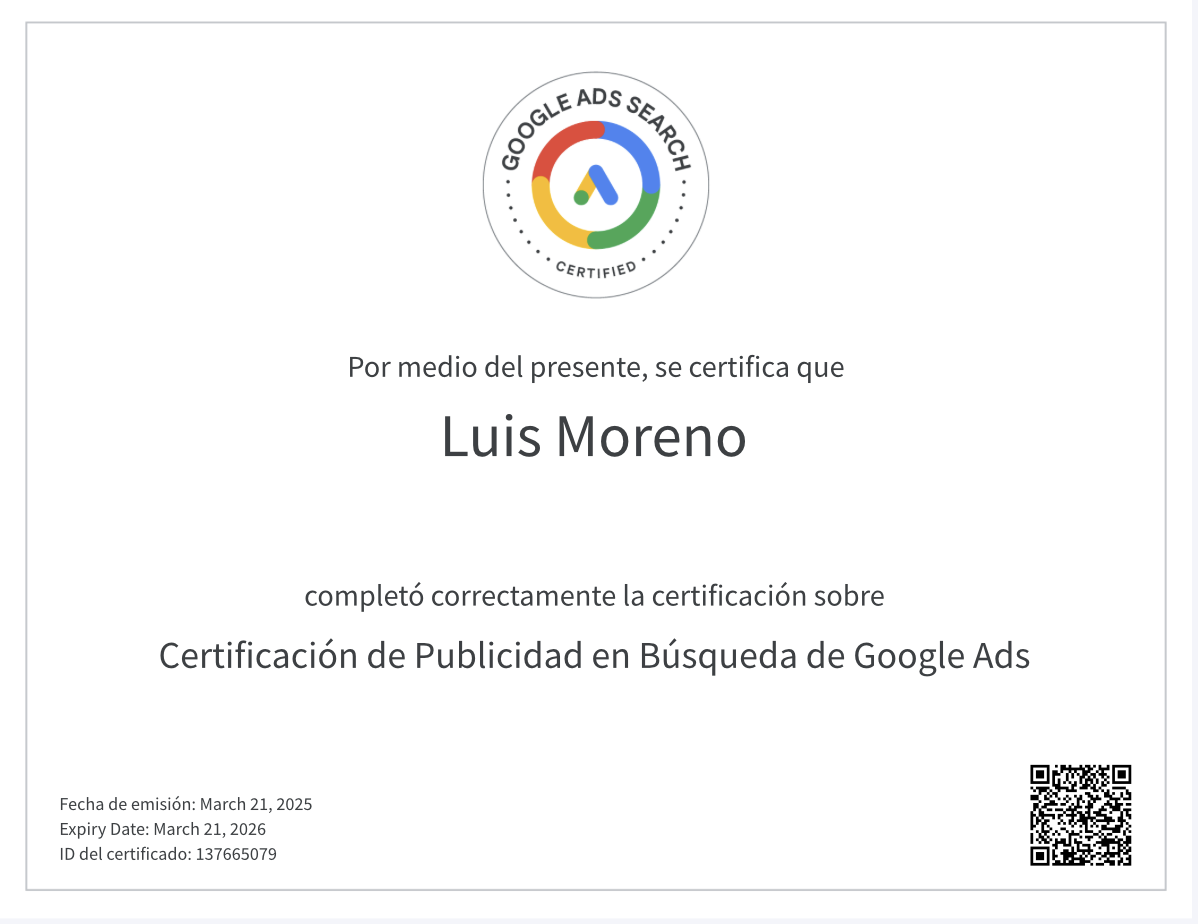Click the QR code on the certificate

point(1081,815)
